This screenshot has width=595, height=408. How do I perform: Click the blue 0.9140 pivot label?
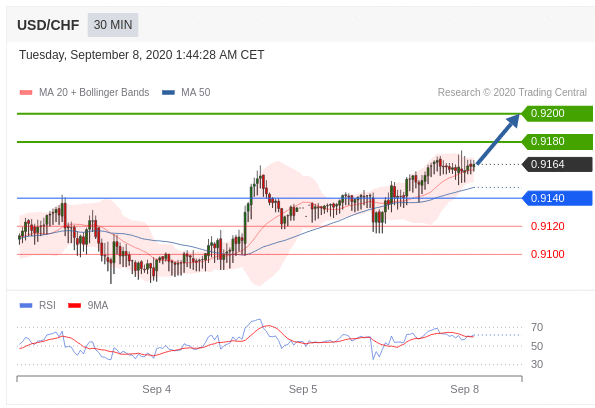pos(557,198)
